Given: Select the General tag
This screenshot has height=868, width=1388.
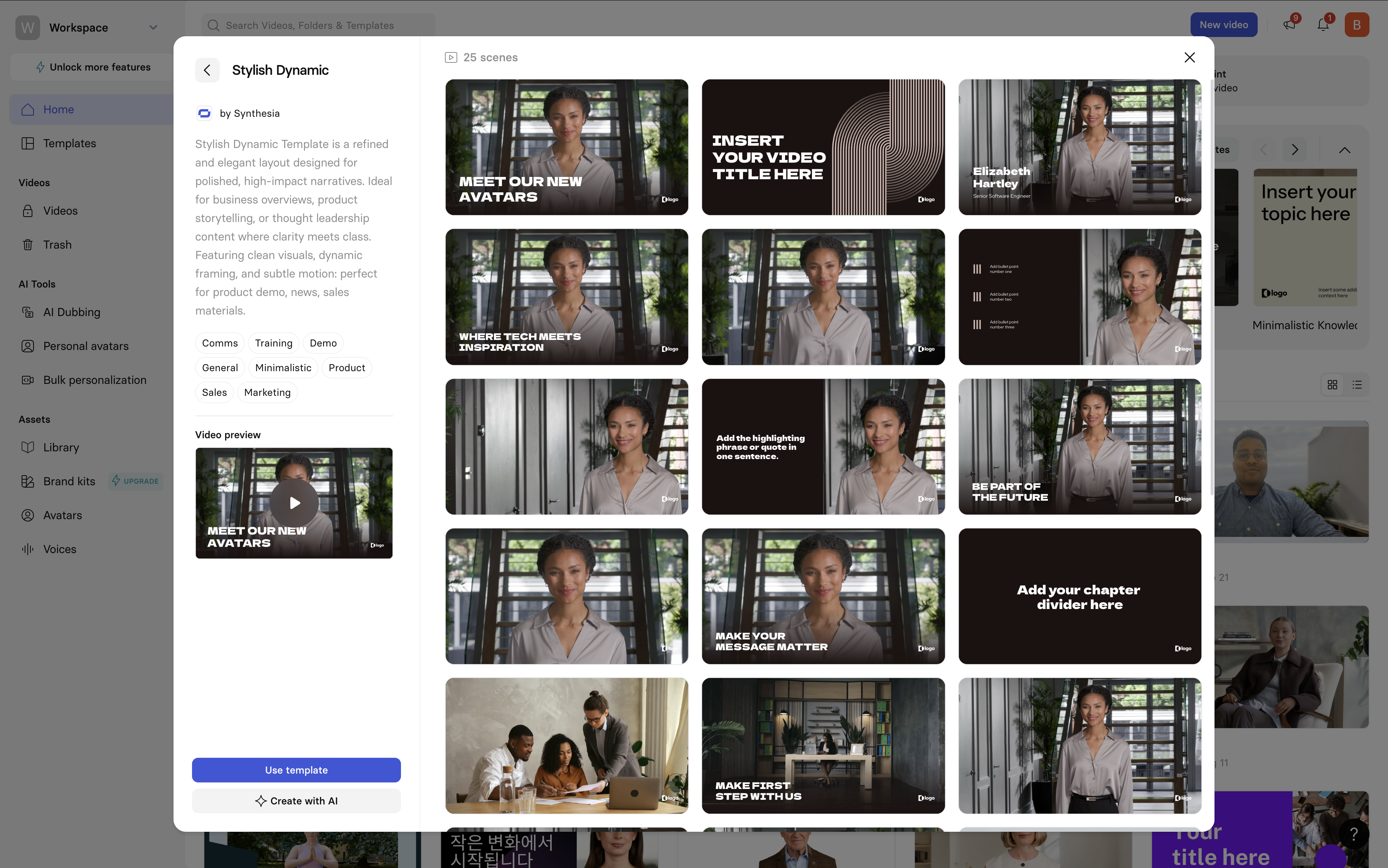Looking at the screenshot, I should click(x=220, y=367).
